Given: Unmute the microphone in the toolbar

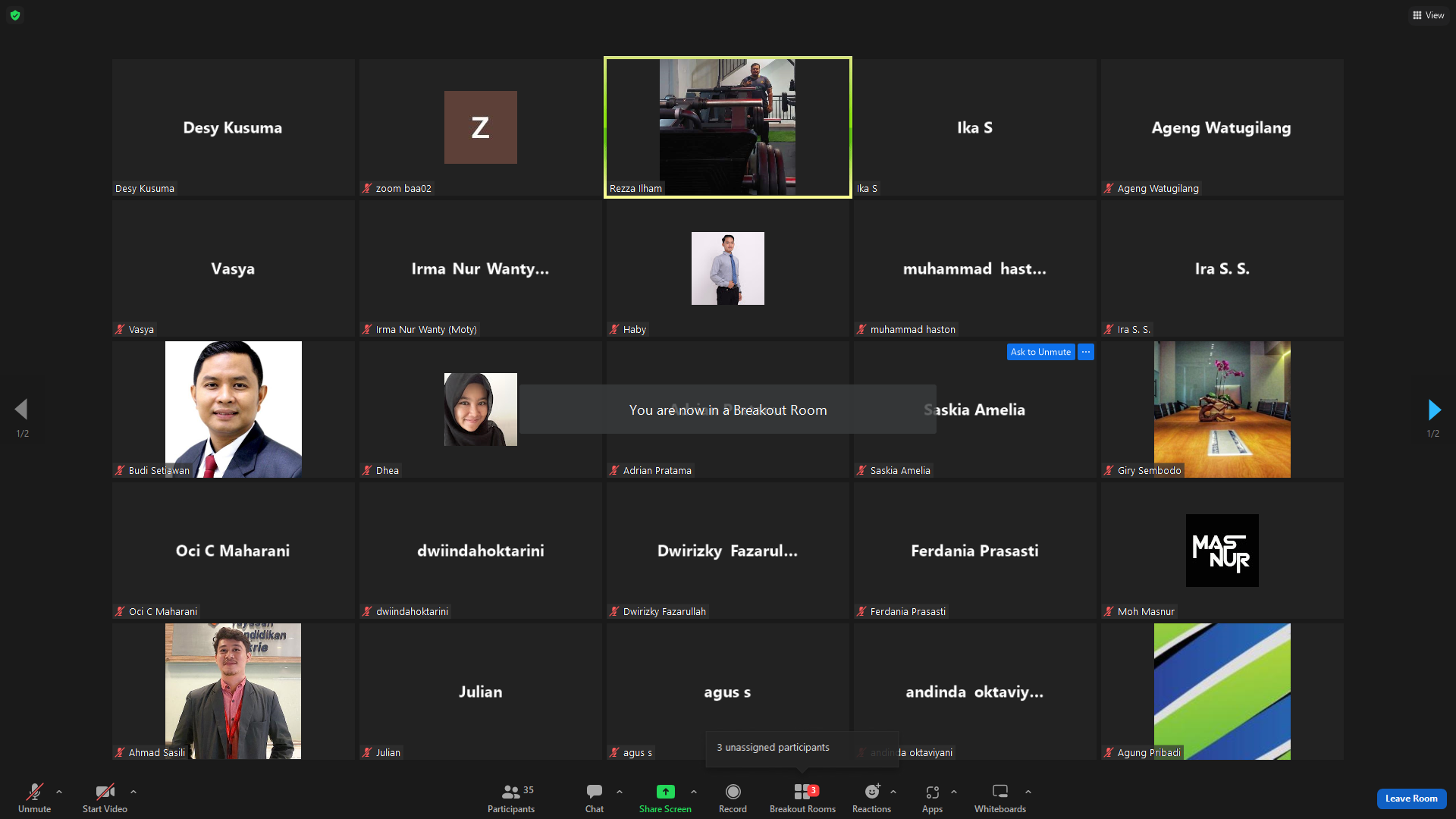Looking at the screenshot, I should [35, 797].
